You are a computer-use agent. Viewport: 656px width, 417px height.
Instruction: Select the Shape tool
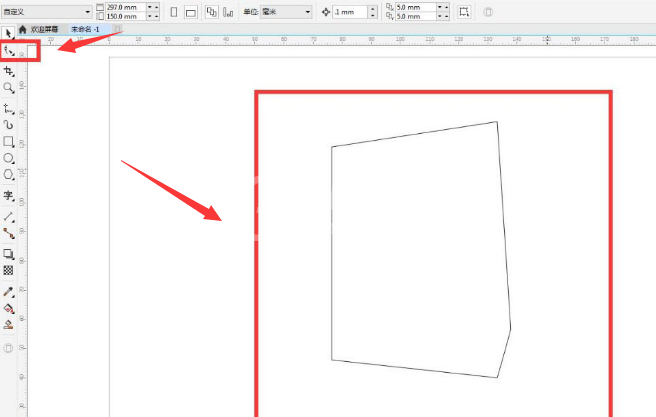click(9, 51)
